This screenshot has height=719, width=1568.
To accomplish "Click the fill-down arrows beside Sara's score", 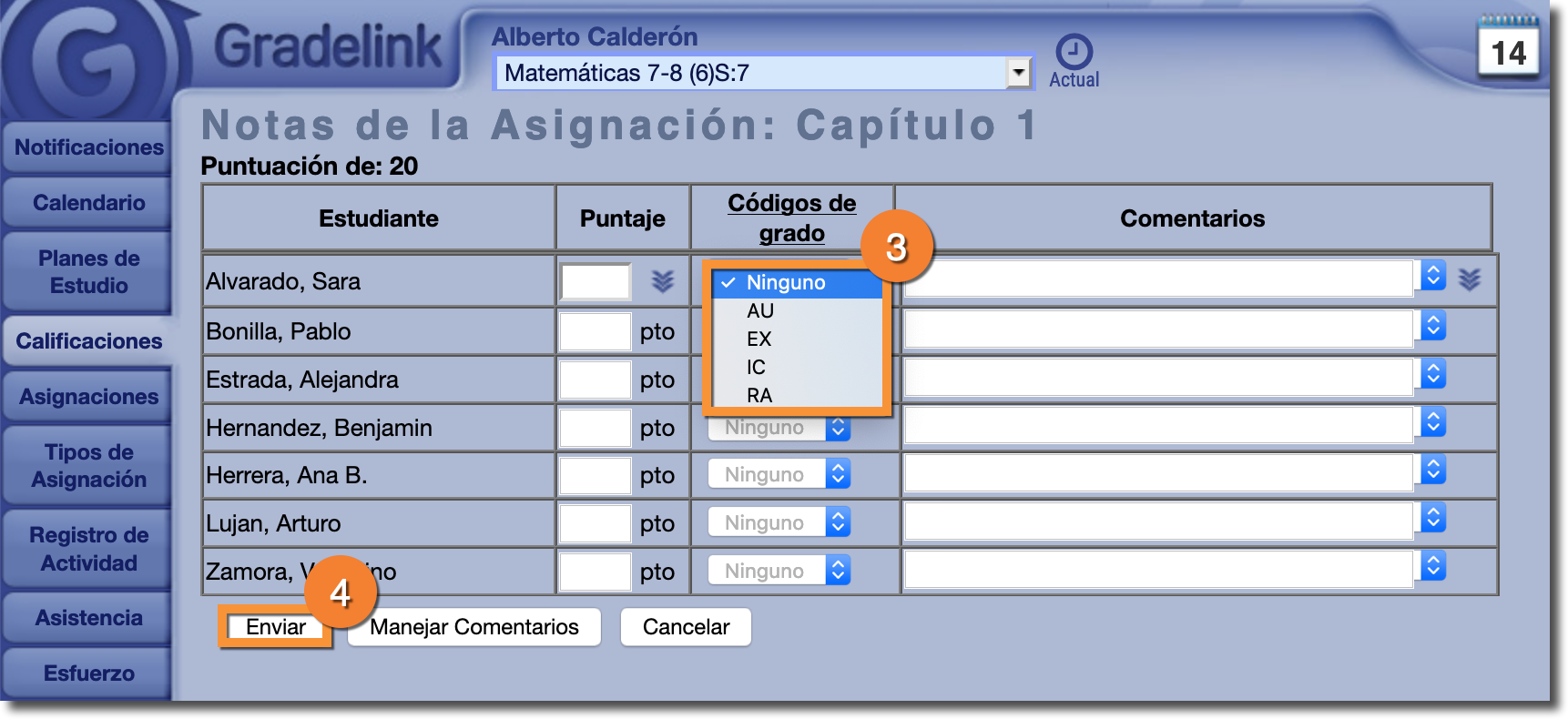I will click(662, 281).
